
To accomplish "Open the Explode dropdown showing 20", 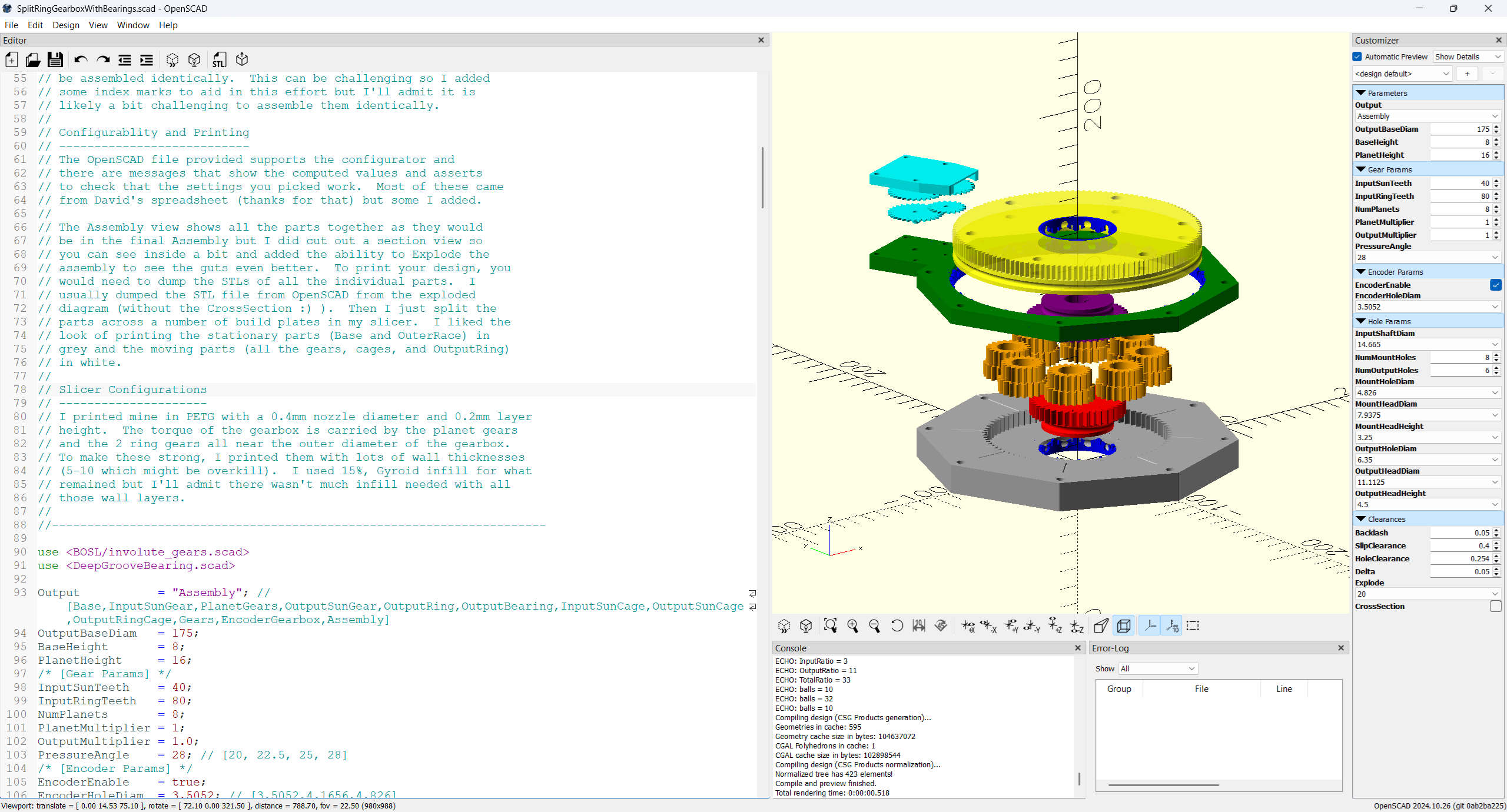I will [x=1428, y=594].
